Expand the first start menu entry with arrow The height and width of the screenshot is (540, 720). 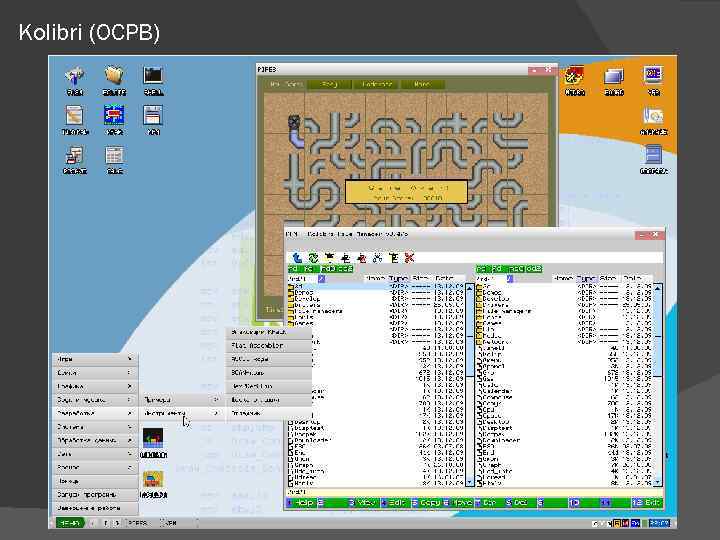point(96,359)
